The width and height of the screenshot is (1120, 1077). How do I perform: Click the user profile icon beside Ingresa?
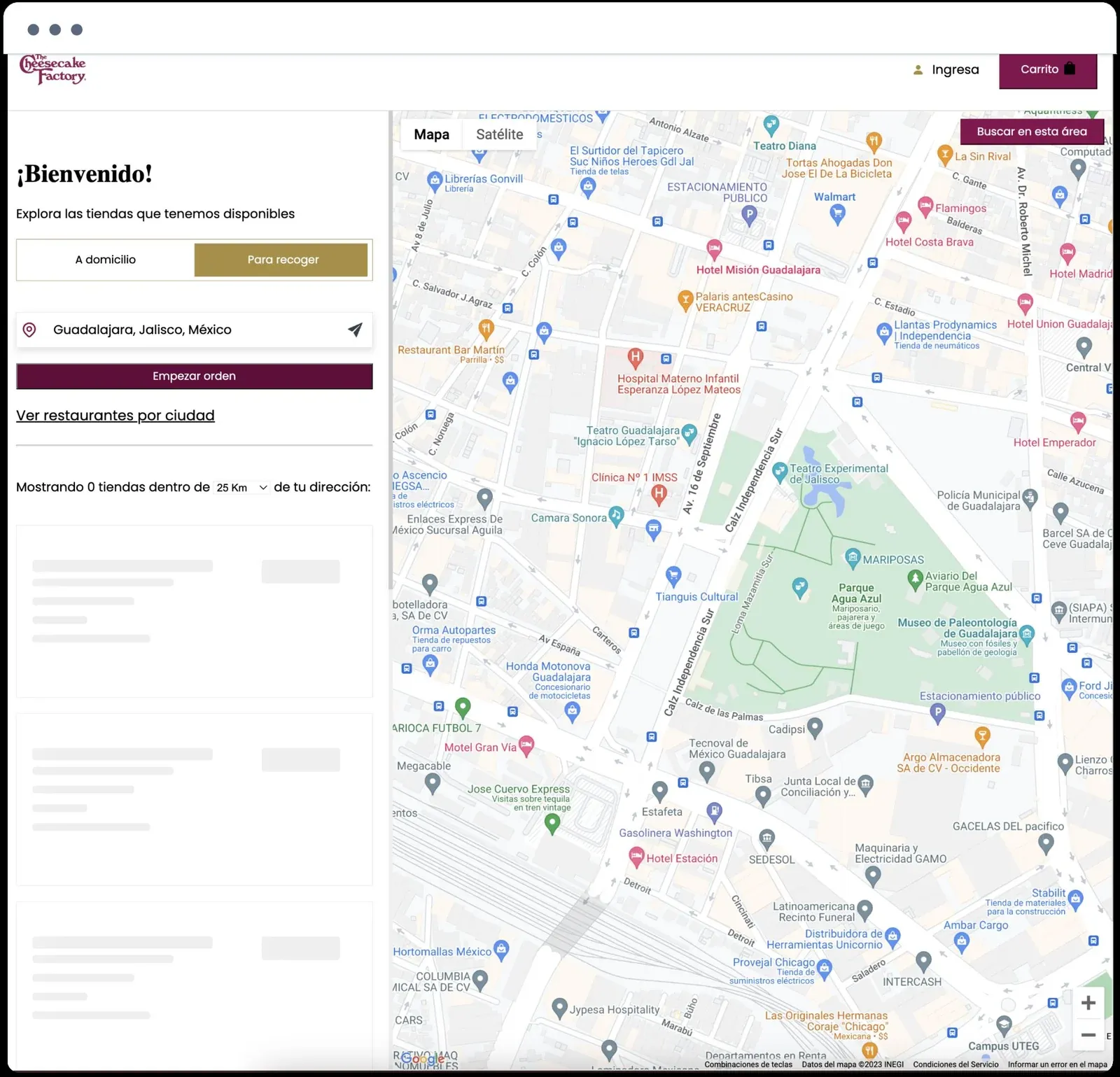point(918,70)
